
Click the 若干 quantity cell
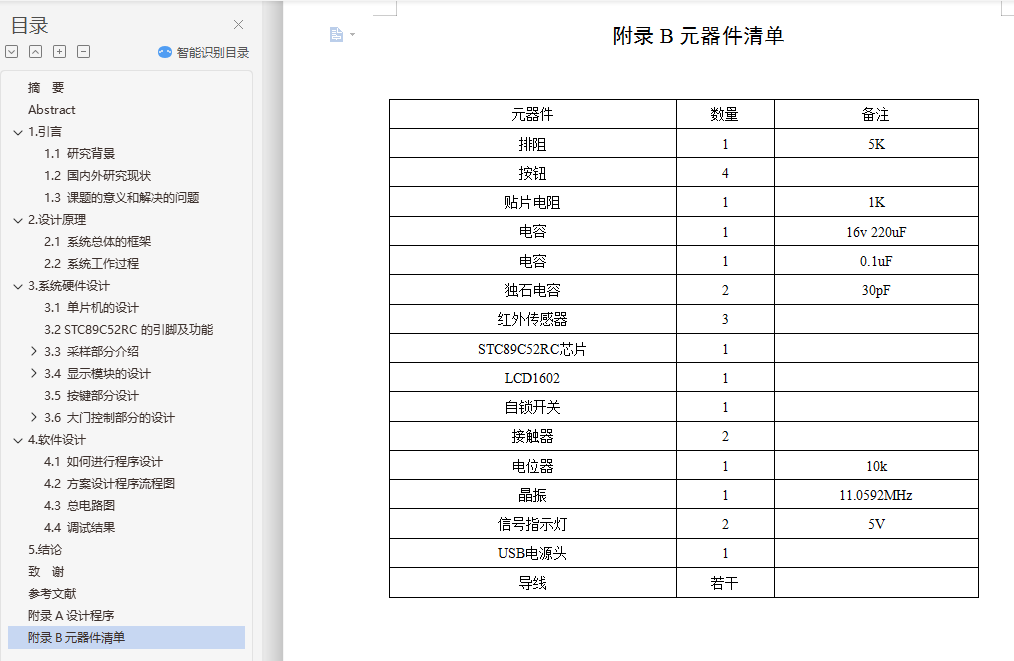[x=725, y=583]
